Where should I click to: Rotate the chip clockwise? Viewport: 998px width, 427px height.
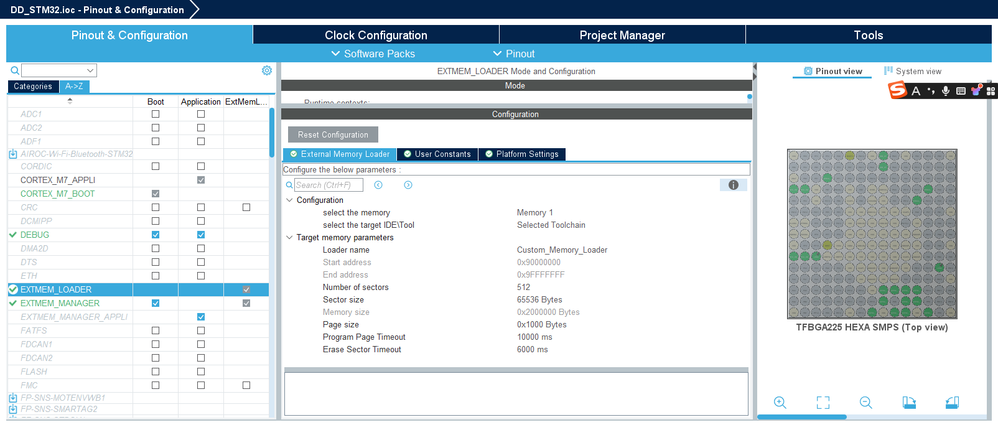tap(909, 402)
